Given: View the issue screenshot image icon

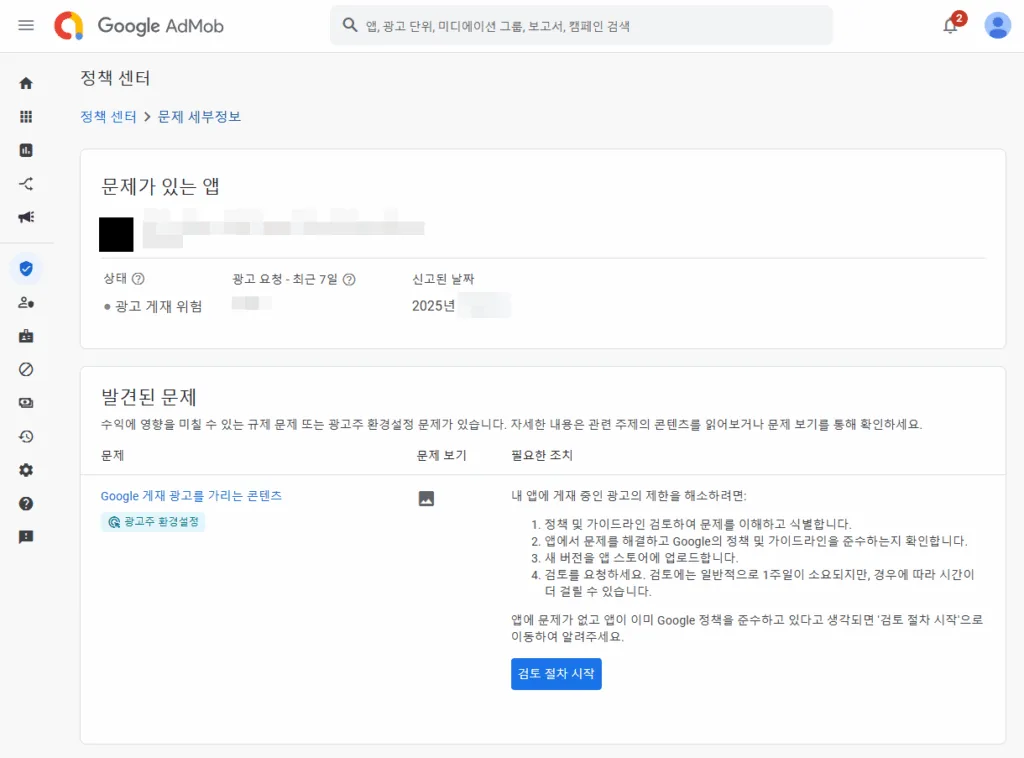Looking at the screenshot, I should [426, 499].
